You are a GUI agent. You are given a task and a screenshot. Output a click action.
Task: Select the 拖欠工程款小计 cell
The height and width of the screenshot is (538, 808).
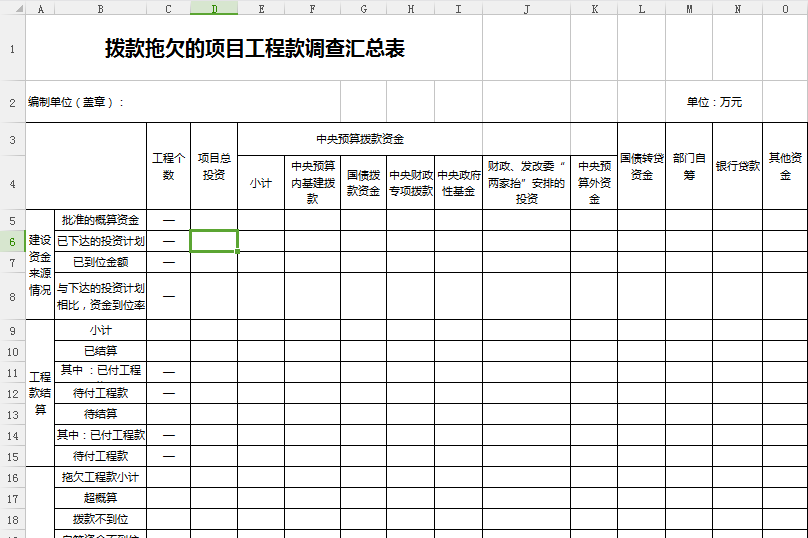pos(100,477)
